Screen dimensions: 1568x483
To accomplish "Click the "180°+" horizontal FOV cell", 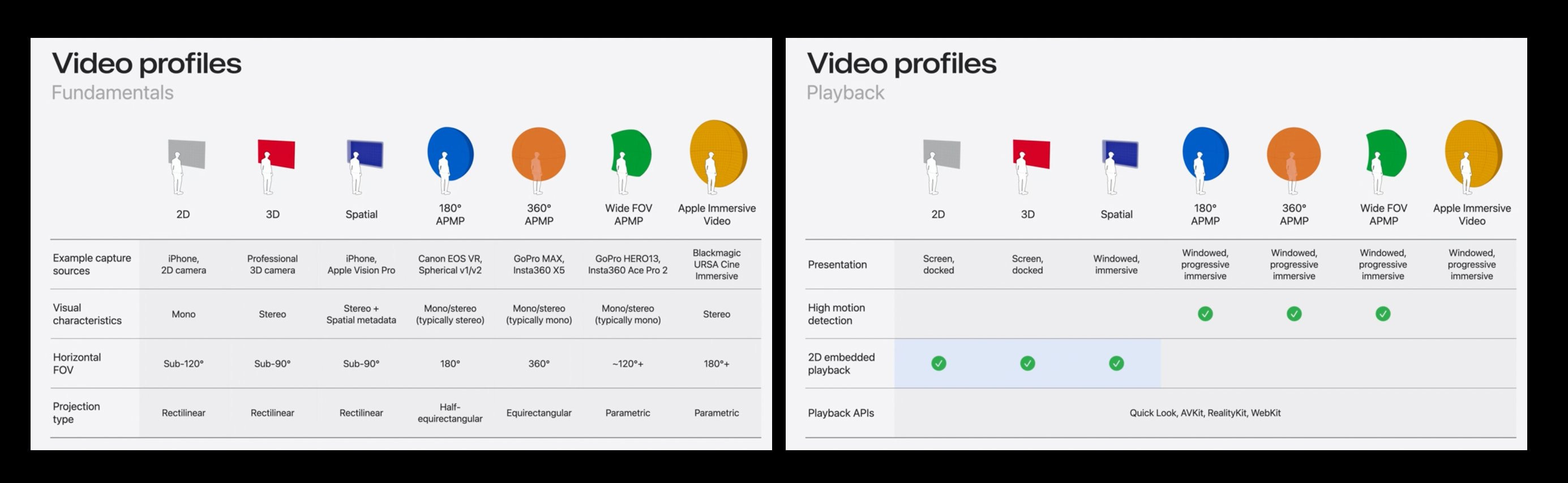I will 717,363.
